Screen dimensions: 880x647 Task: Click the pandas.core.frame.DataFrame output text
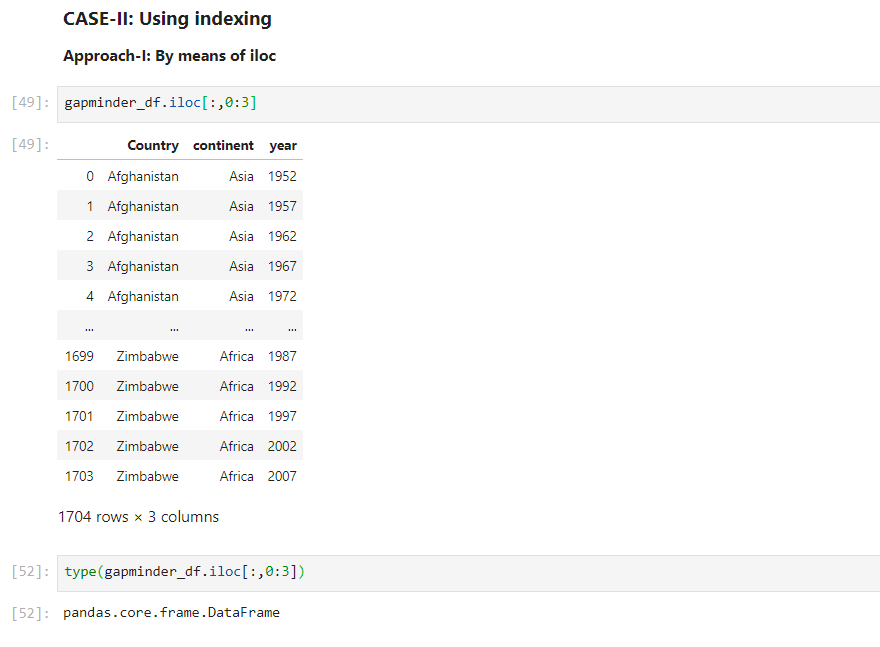point(171,612)
